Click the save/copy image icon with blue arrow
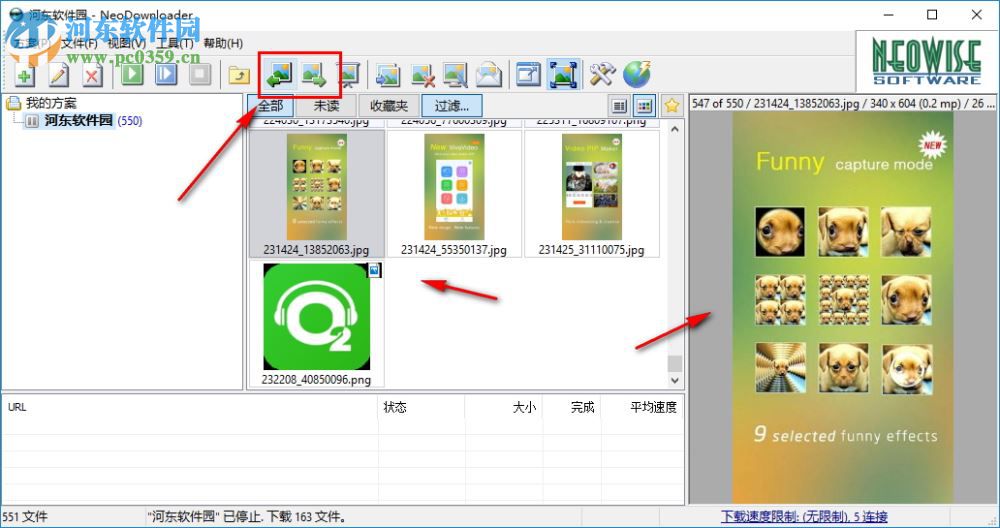This screenshot has width=1000, height=528. 387,75
